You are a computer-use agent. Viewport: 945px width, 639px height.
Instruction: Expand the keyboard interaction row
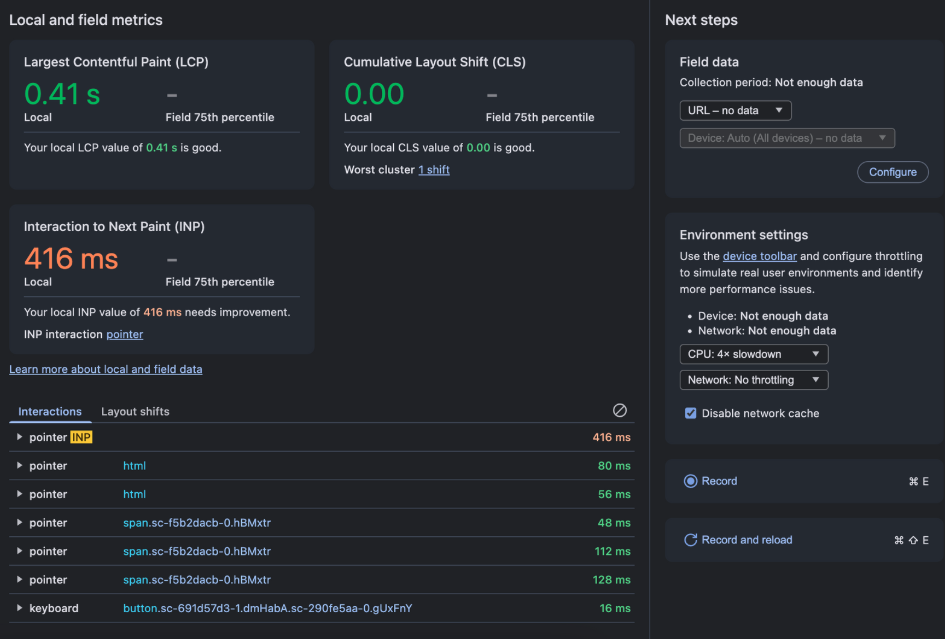point(18,608)
